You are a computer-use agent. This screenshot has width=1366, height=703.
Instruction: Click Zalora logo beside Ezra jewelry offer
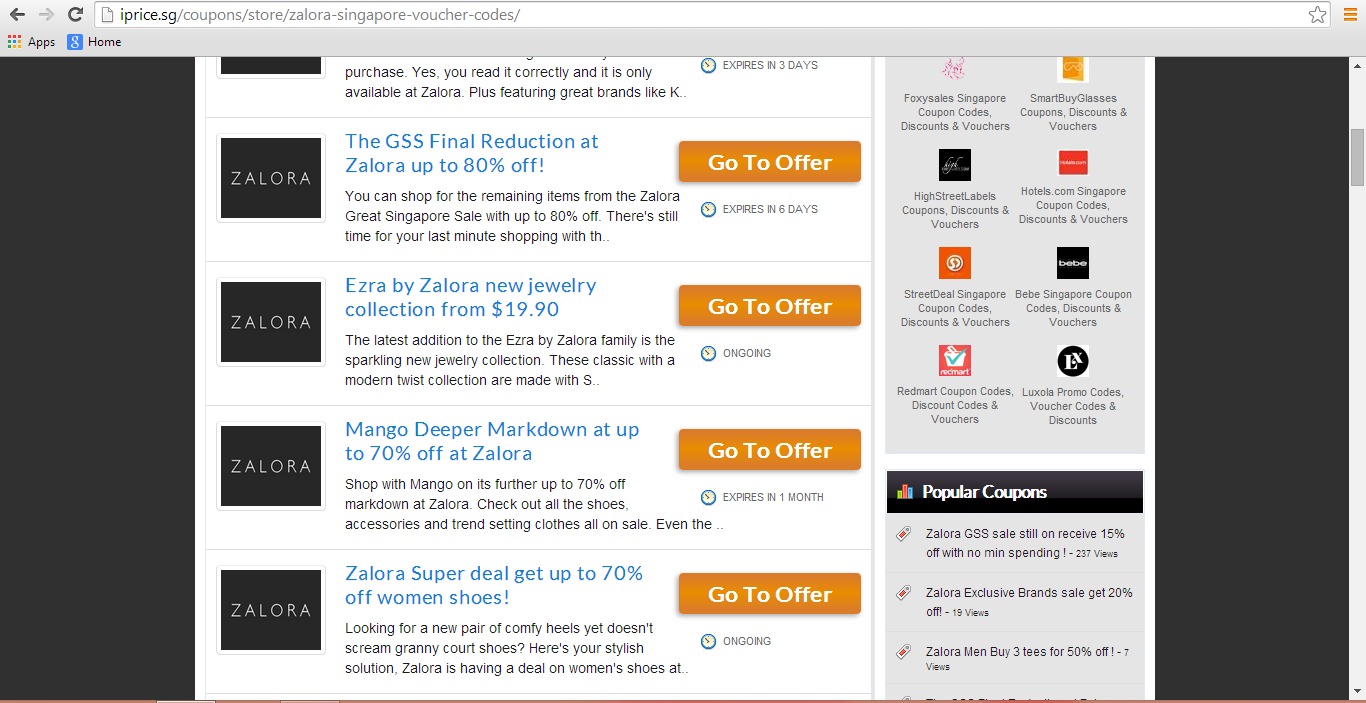point(271,322)
